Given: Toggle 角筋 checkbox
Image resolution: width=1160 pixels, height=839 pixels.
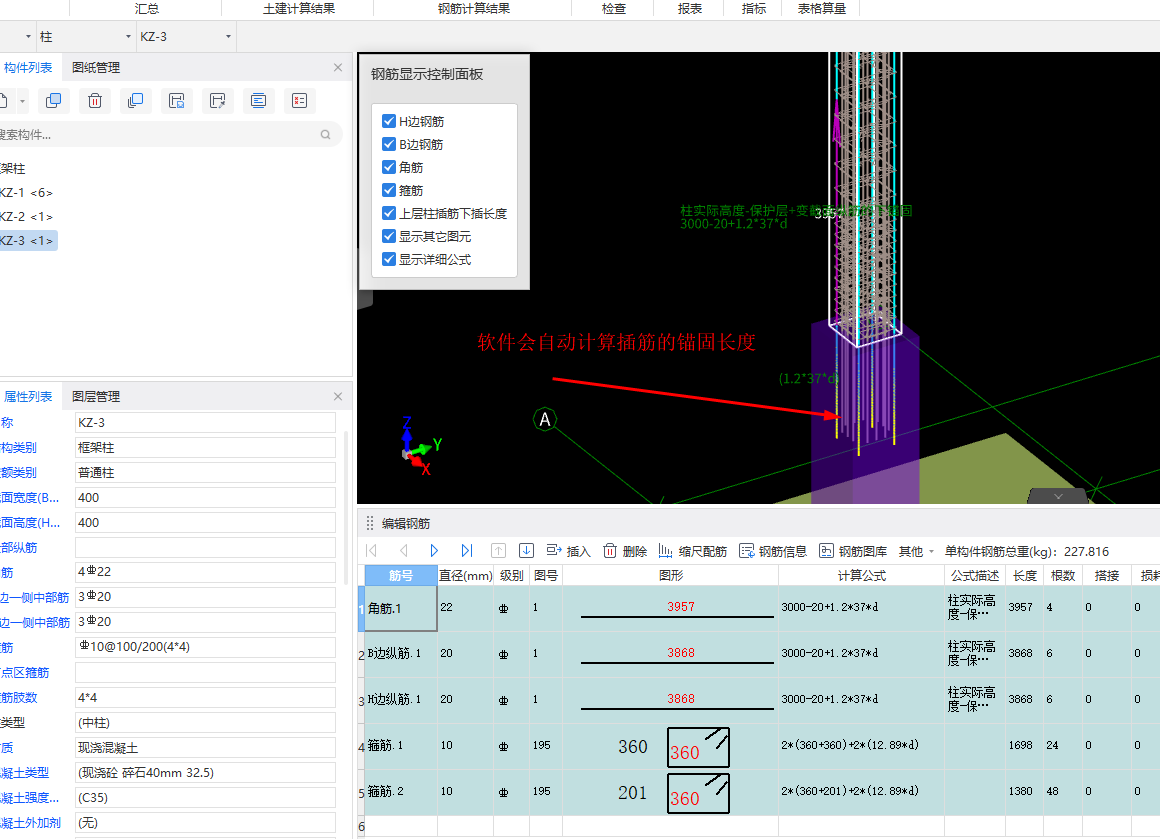Looking at the screenshot, I should [x=388, y=166].
